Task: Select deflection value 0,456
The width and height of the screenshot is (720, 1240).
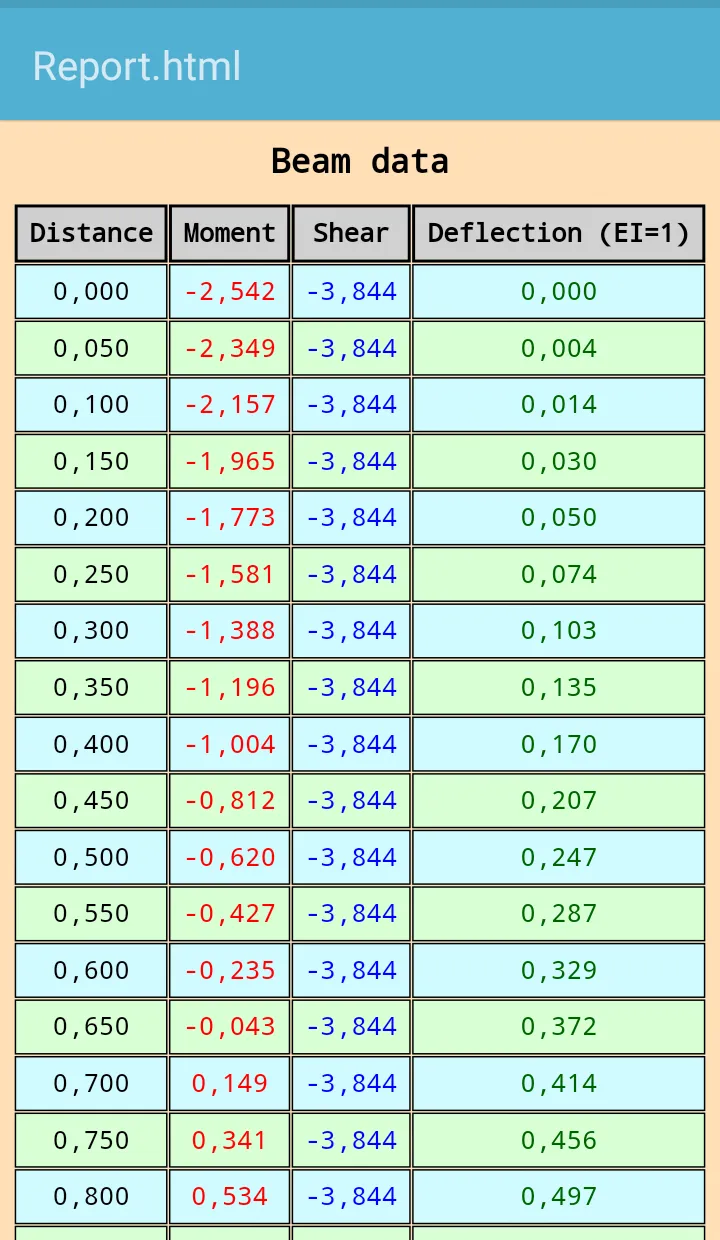Action: coord(559,1140)
